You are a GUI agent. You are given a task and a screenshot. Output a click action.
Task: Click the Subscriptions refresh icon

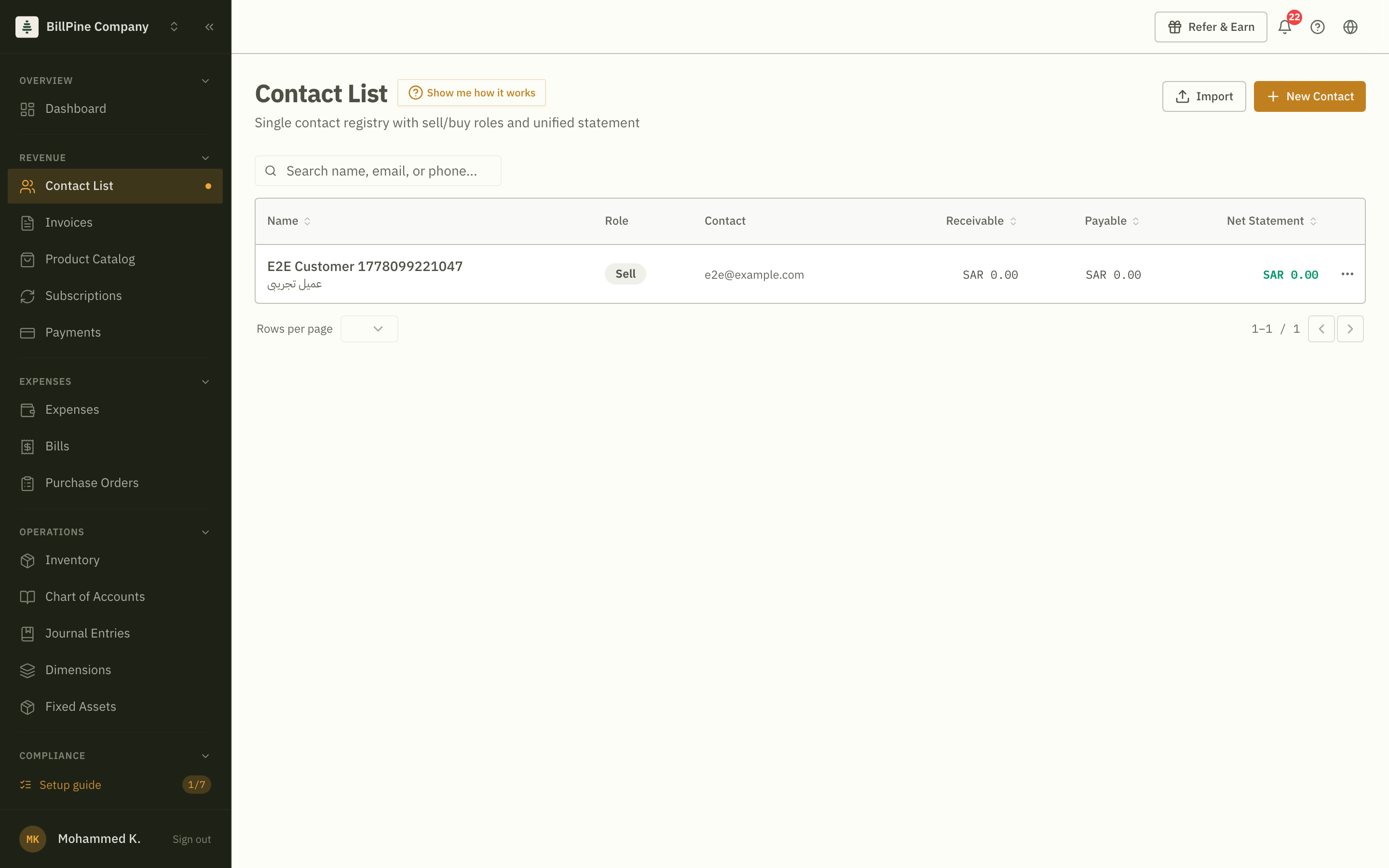pyautogui.click(x=27, y=296)
